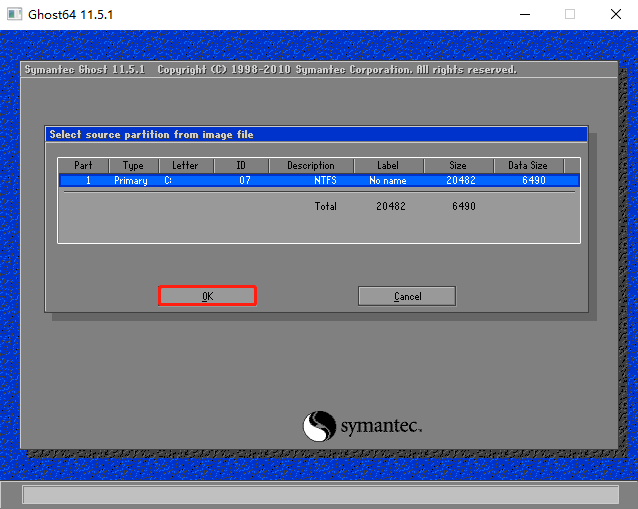
Task: Click the Size column header
Action: (x=458, y=166)
